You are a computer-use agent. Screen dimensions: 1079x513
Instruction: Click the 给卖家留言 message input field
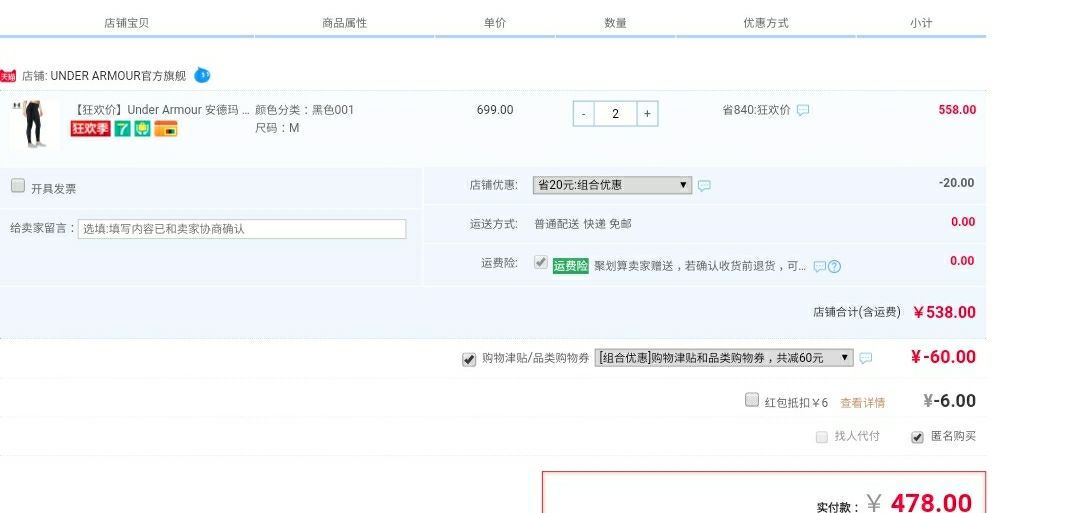pyautogui.click(x=242, y=229)
